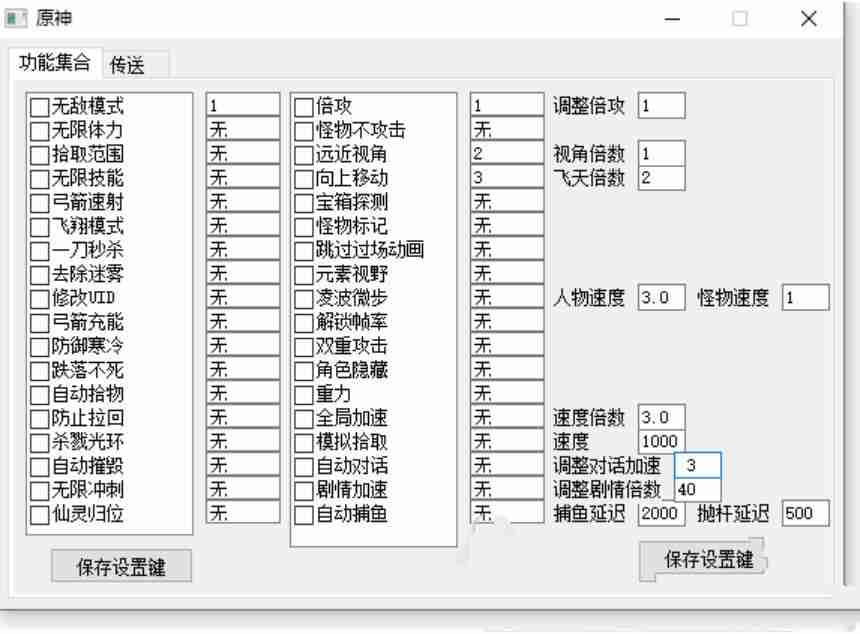Image resolution: width=860 pixels, height=634 pixels.
Task: Enable the 重力 checkbox
Action: click(304, 395)
